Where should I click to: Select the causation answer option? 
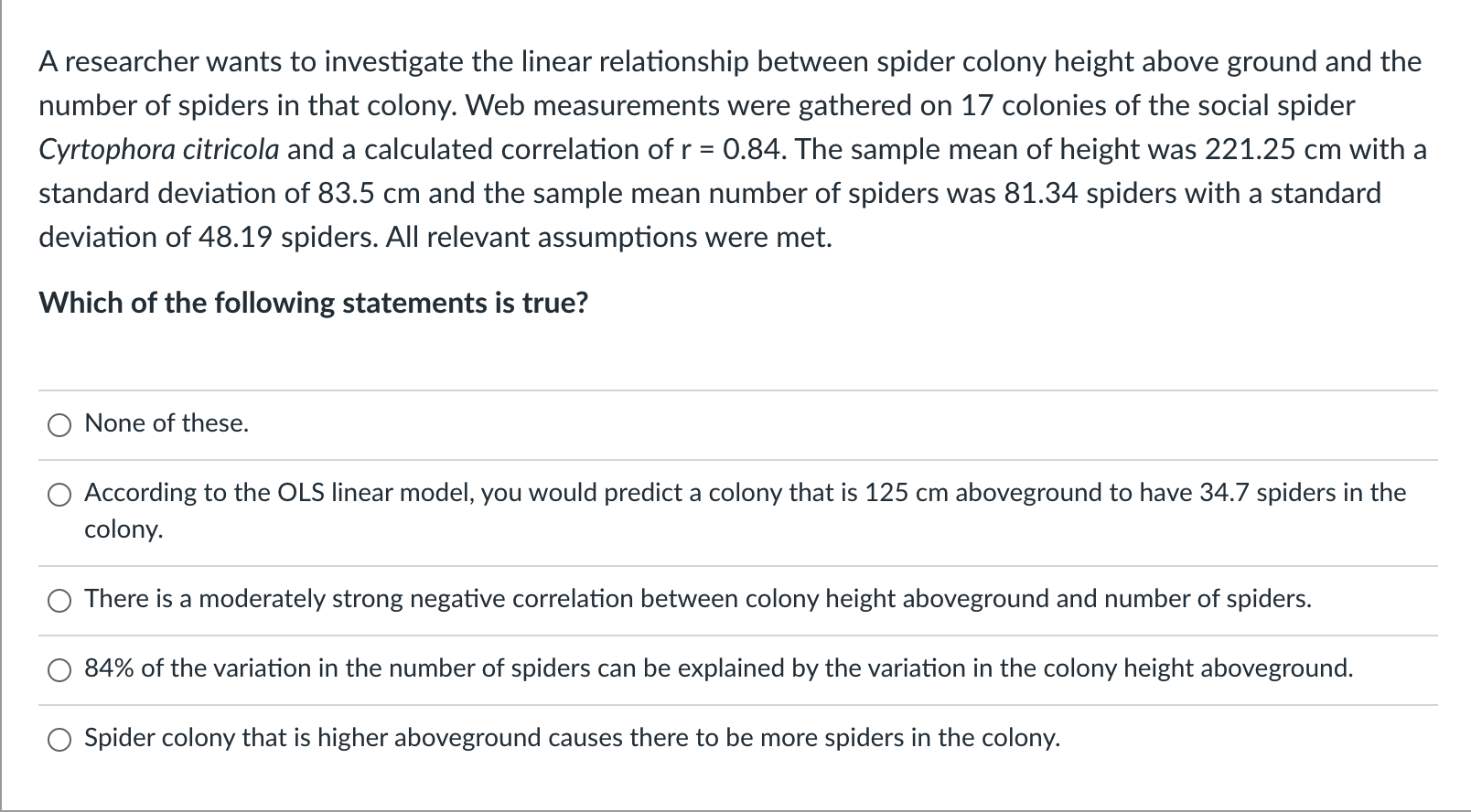59,739
